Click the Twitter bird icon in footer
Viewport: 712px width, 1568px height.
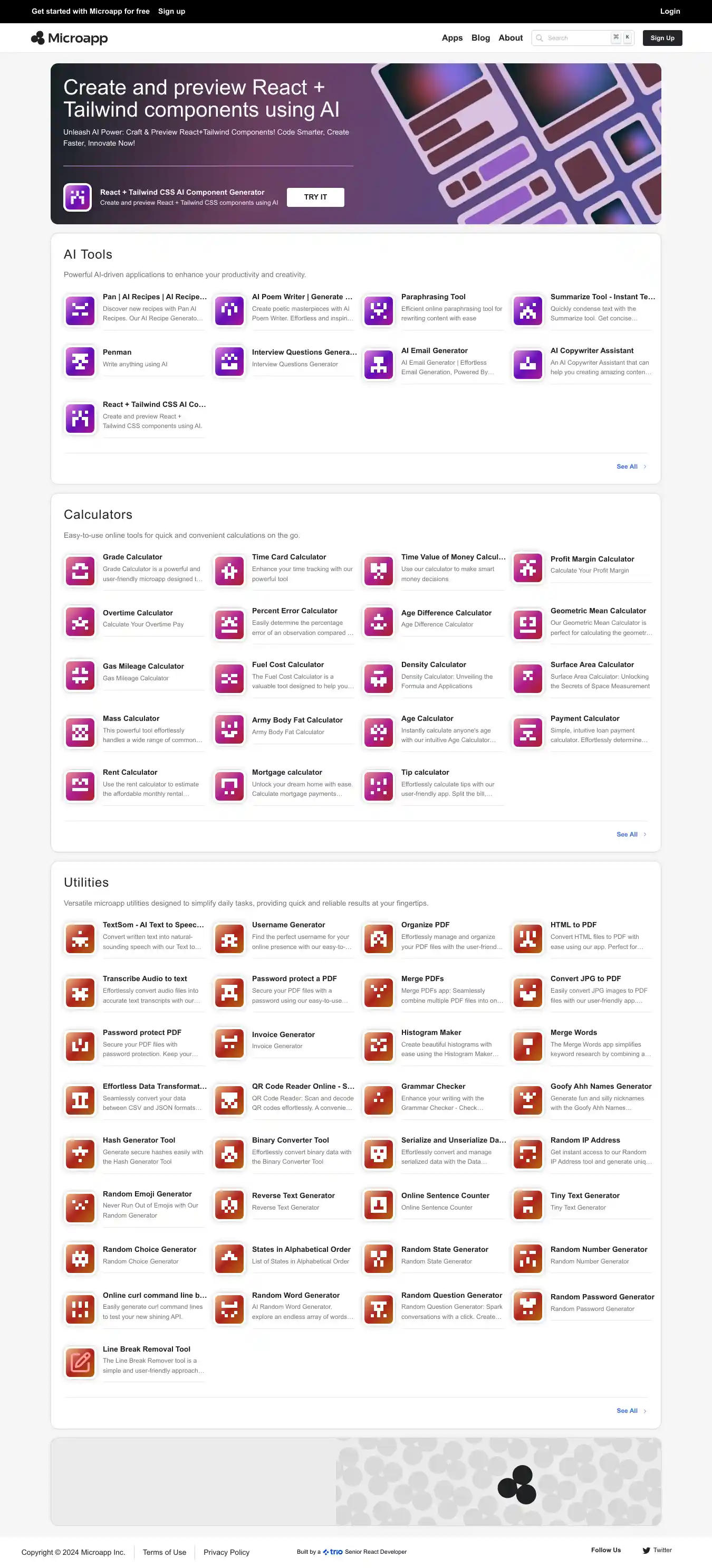(x=646, y=1551)
